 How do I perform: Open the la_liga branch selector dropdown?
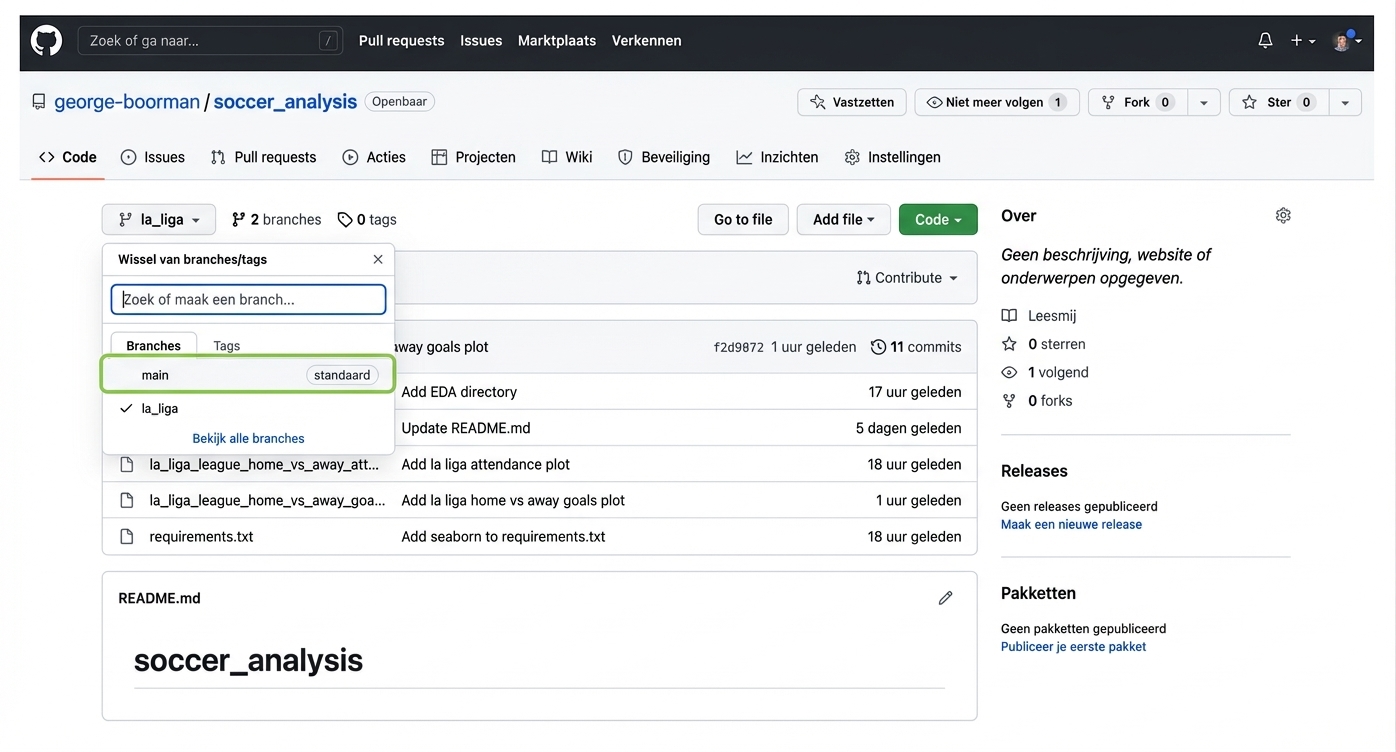tap(159, 220)
